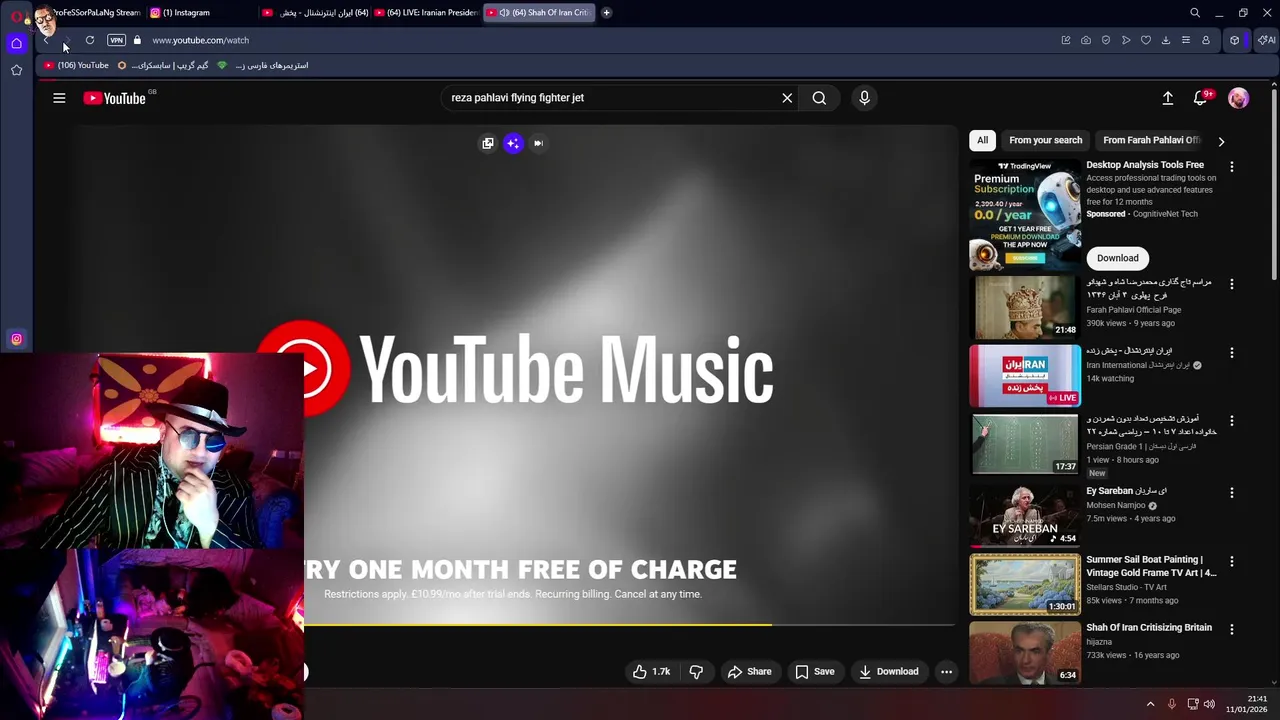
Task: Dislike the video with thumbs down
Action: coord(697,672)
